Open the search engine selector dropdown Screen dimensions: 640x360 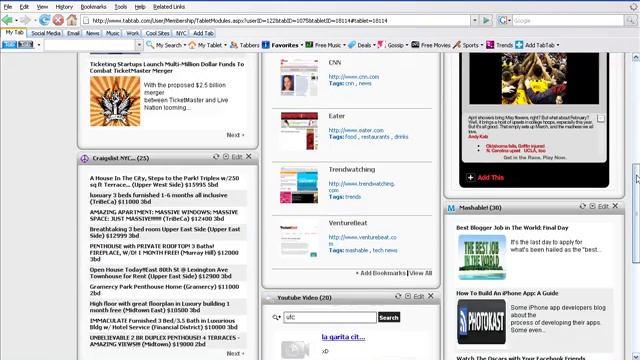tap(509, 20)
